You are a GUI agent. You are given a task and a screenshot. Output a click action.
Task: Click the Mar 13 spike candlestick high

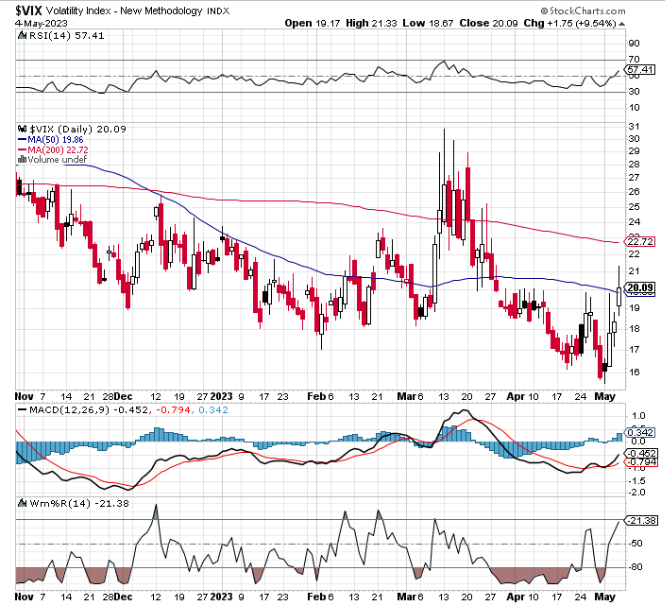click(444, 129)
